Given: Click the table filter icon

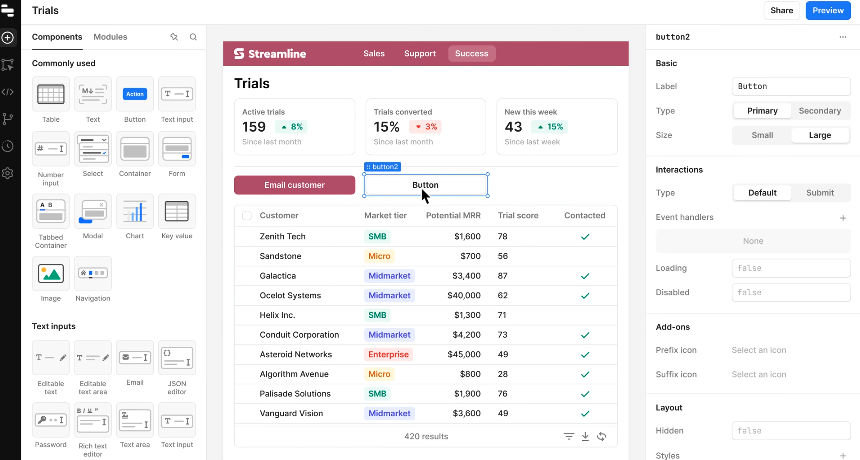Looking at the screenshot, I should tap(569, 436).
